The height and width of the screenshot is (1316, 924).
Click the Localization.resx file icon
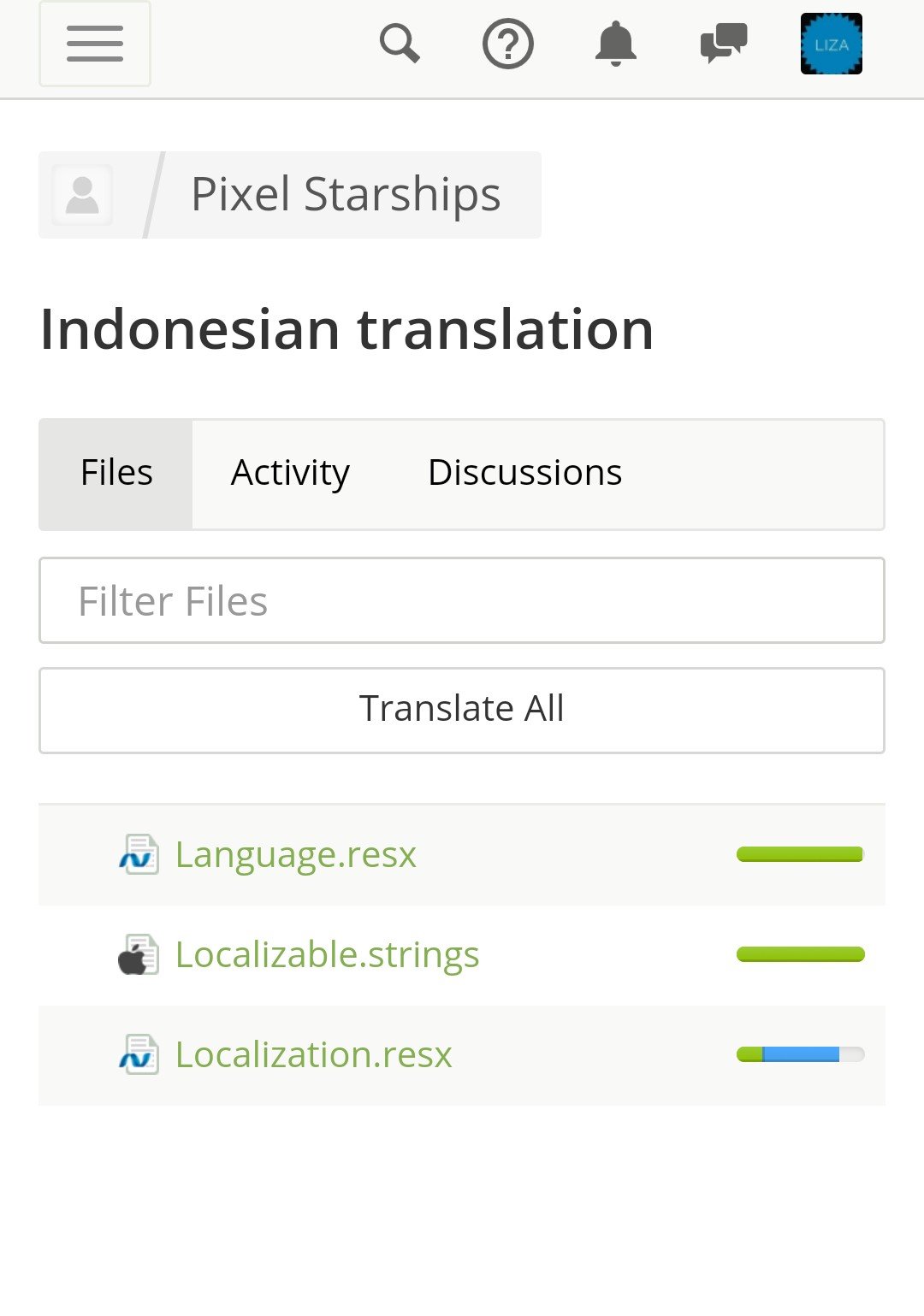[x=139, y=1054]
